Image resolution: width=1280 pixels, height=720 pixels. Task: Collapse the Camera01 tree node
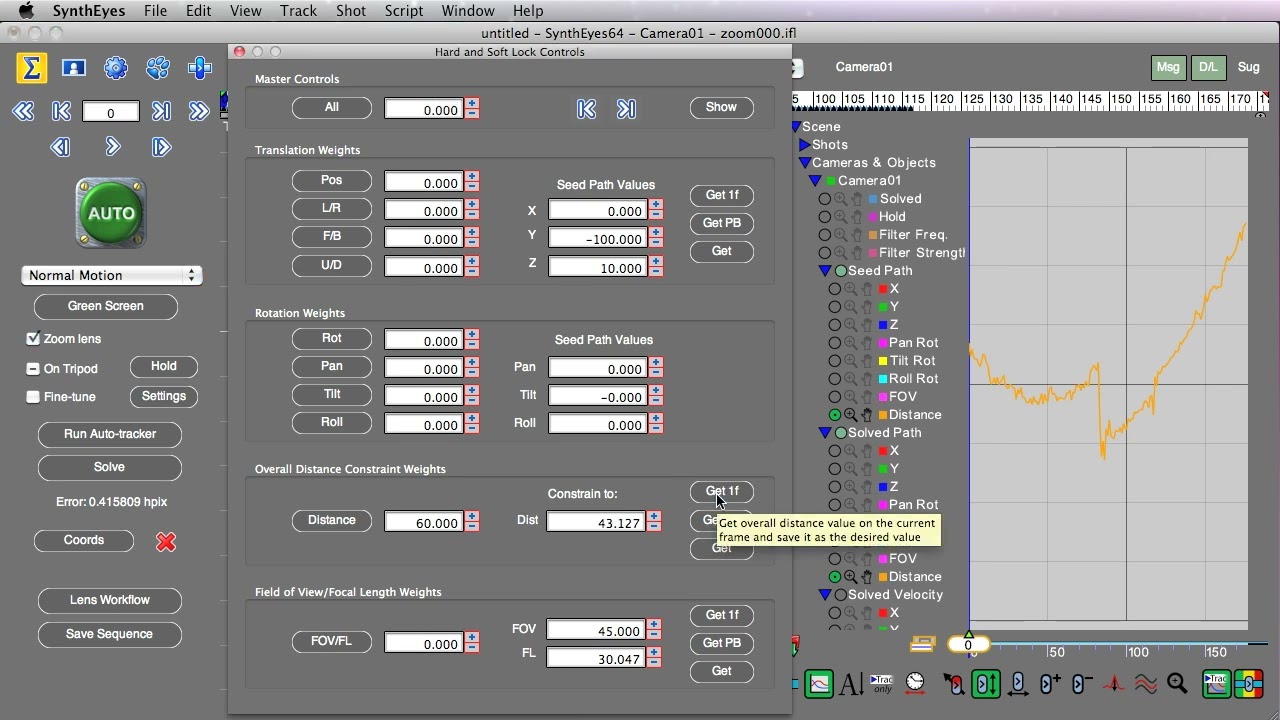(x=815, y=181)
